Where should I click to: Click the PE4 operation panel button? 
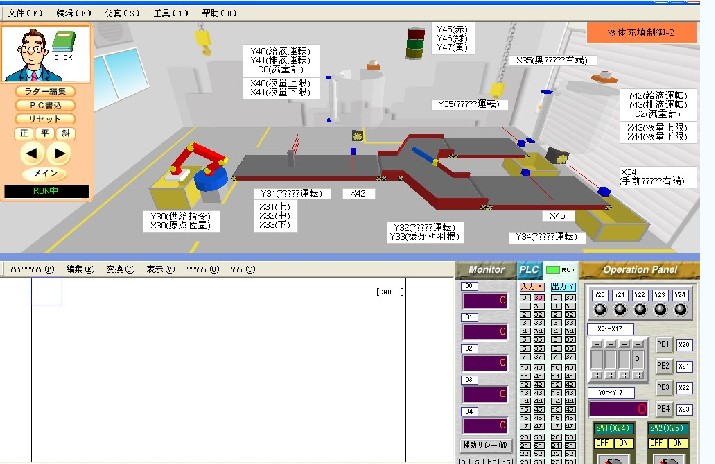(663, 409)
